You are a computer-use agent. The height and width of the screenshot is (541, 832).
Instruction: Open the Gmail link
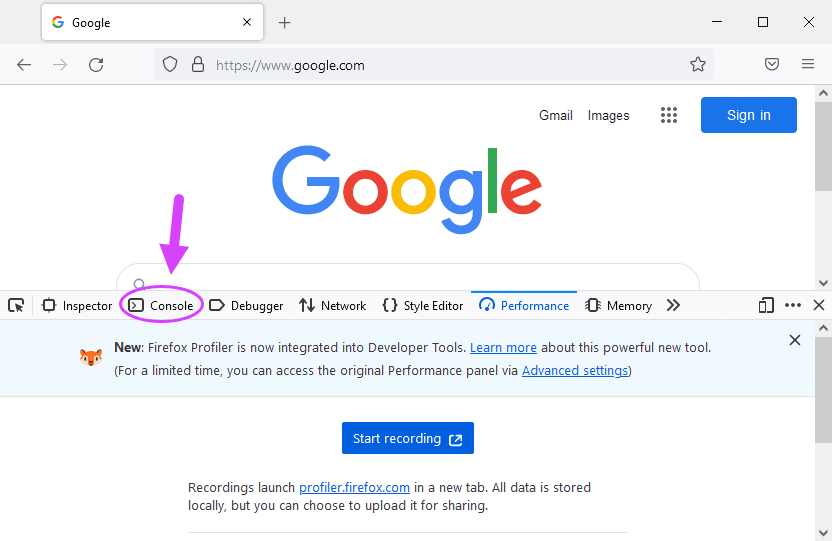556,115
